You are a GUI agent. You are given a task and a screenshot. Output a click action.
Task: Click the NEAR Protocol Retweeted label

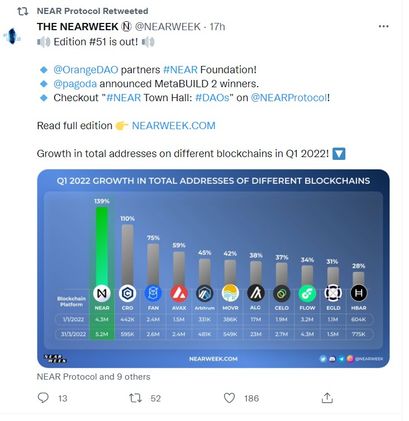click(93, 11)
